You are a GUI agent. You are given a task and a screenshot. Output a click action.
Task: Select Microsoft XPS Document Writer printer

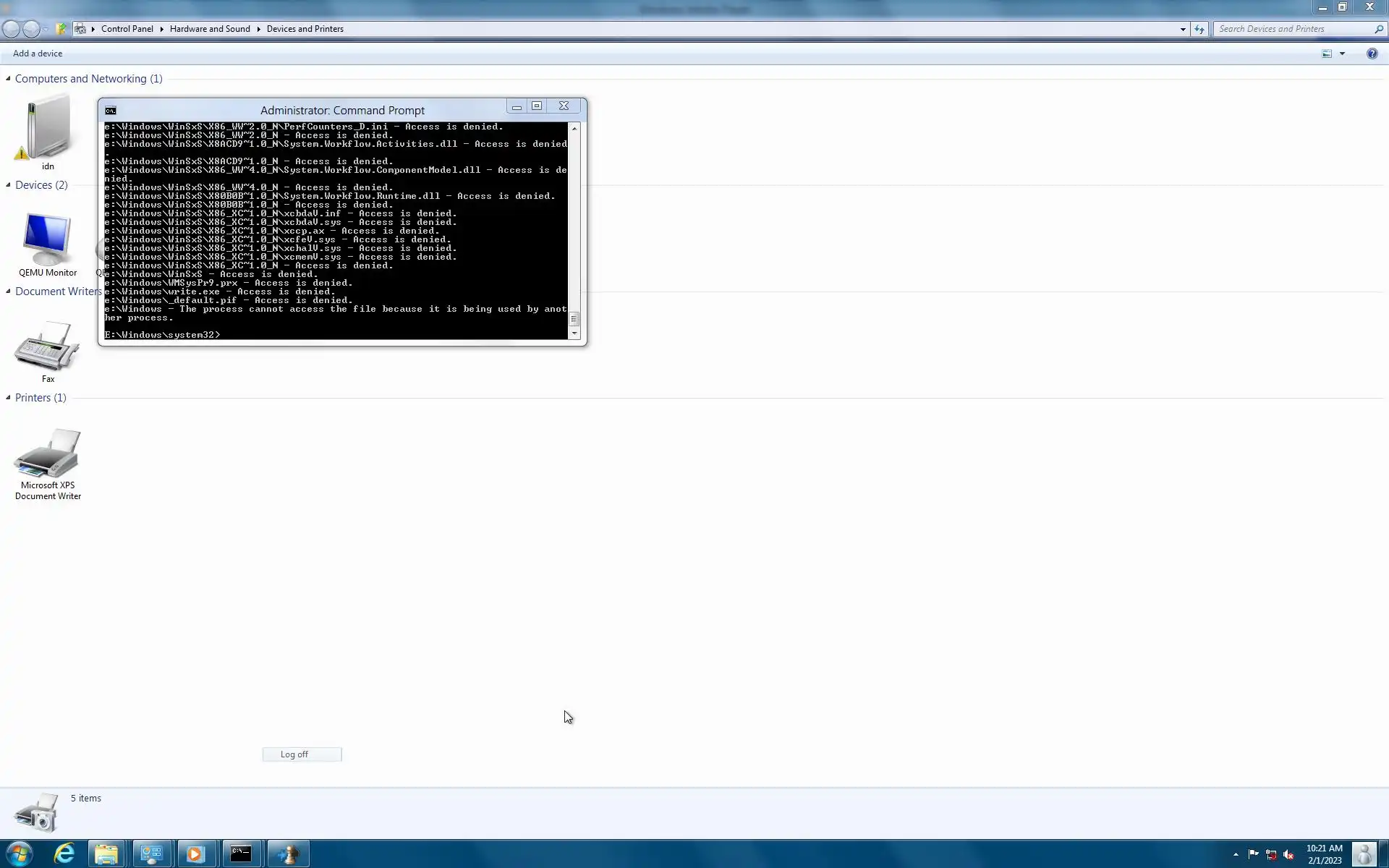tap(48, 454)
